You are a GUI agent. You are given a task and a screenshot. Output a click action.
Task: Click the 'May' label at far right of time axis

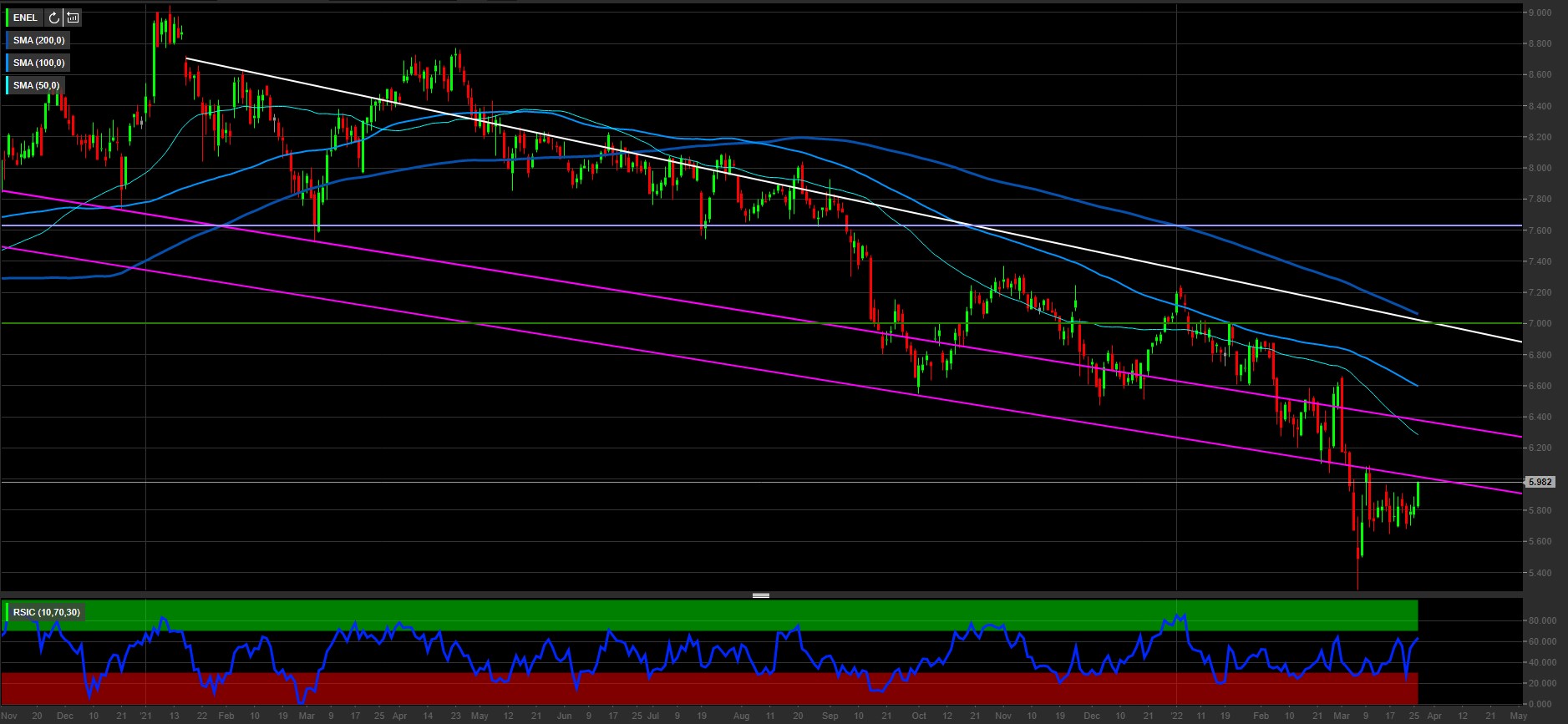1518,716
